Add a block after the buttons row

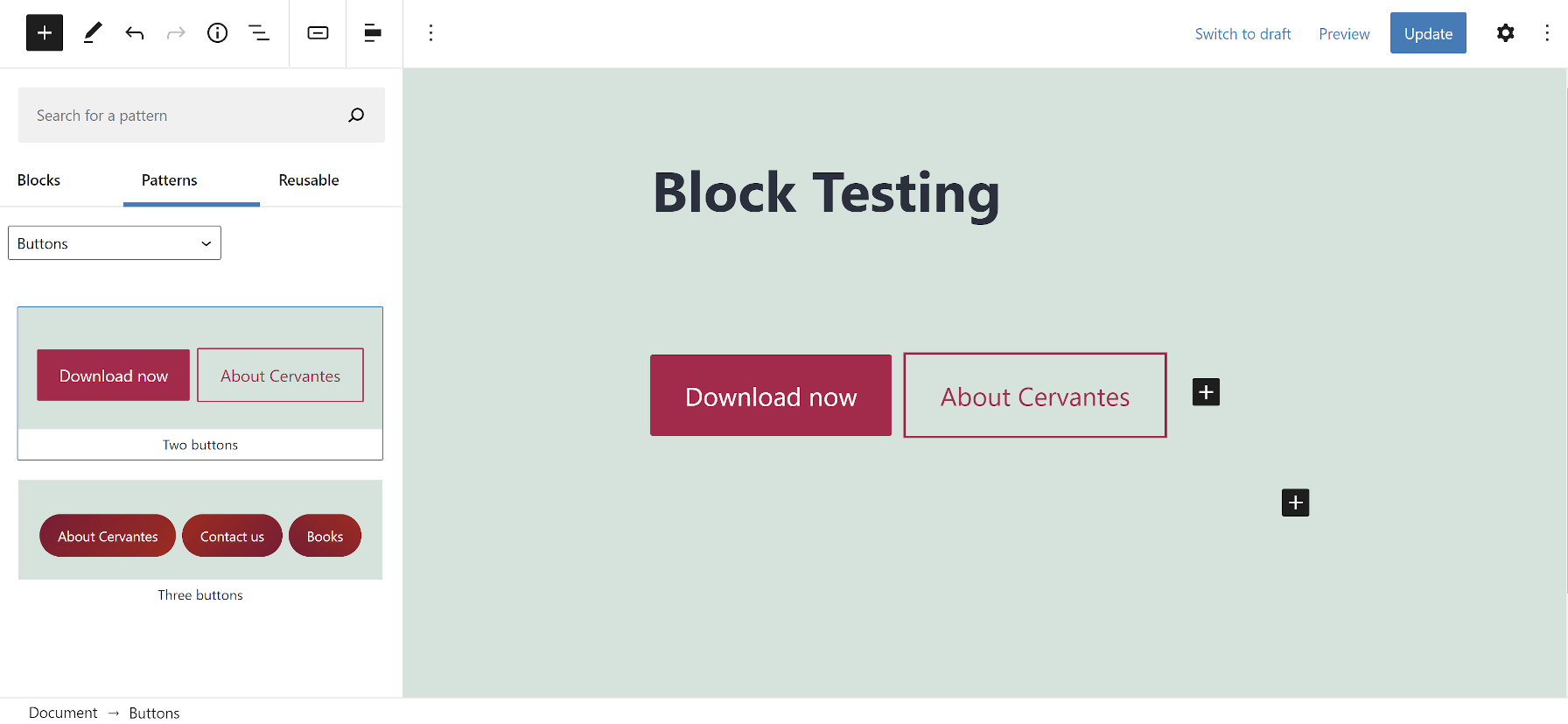point(1295,502)
